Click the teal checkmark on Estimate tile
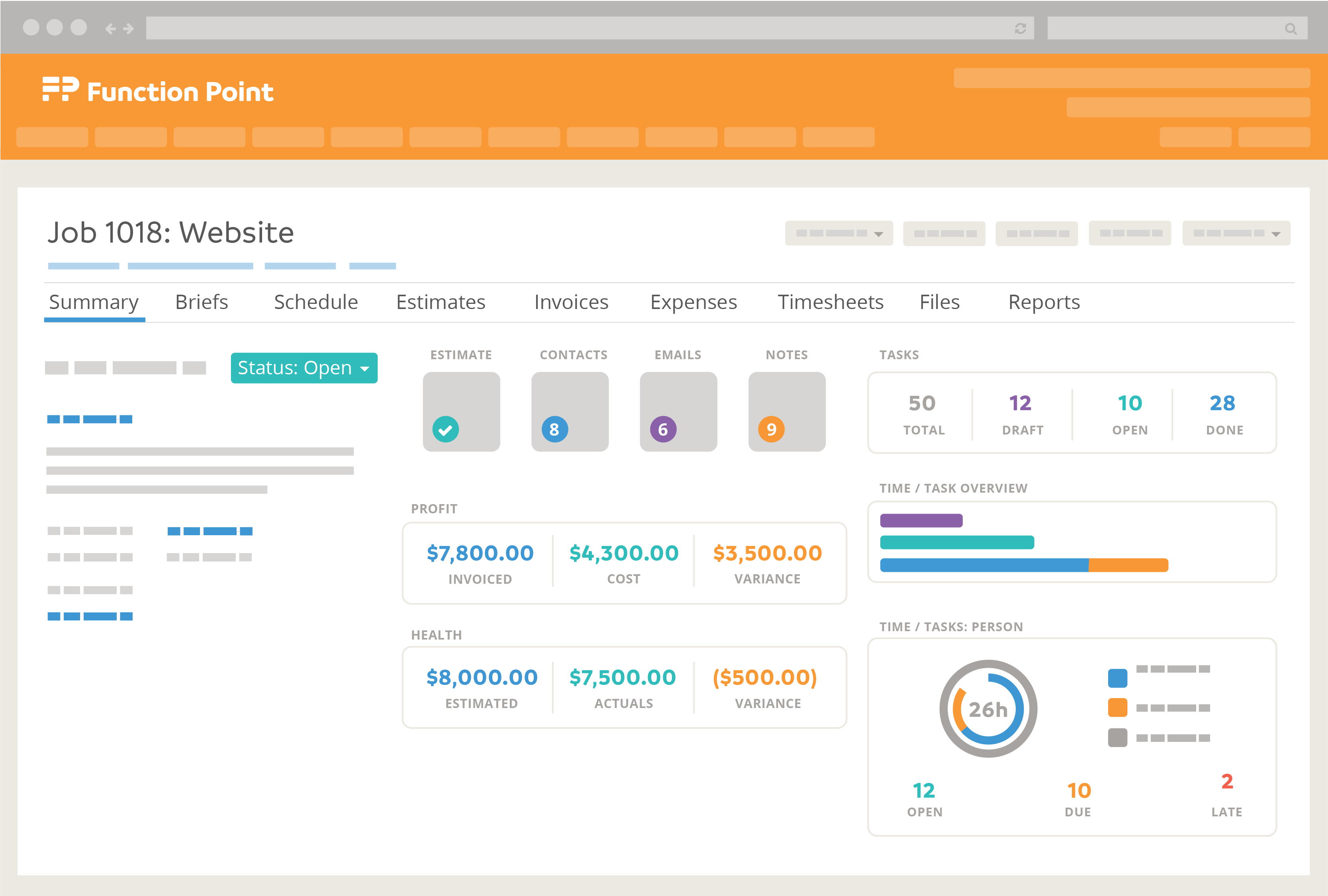 pos(445,429)
